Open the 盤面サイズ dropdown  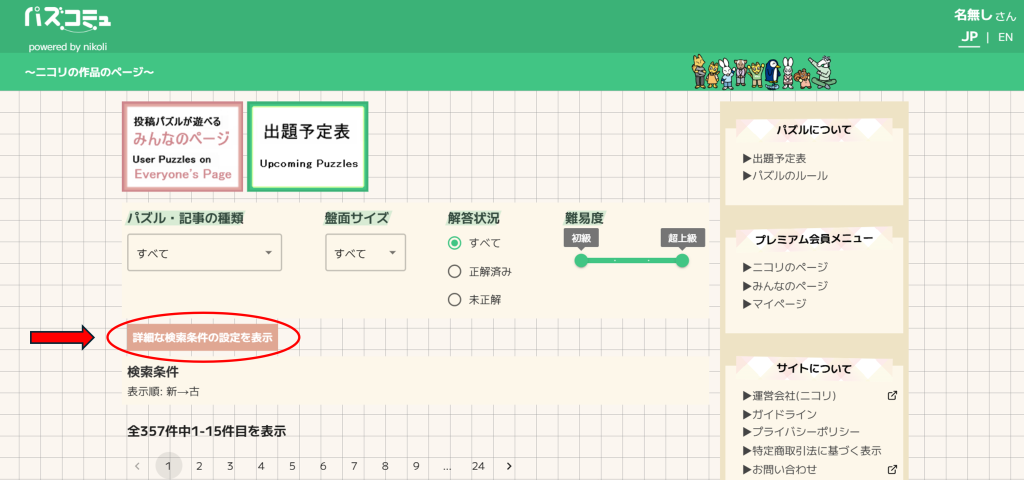coord(365,253)
